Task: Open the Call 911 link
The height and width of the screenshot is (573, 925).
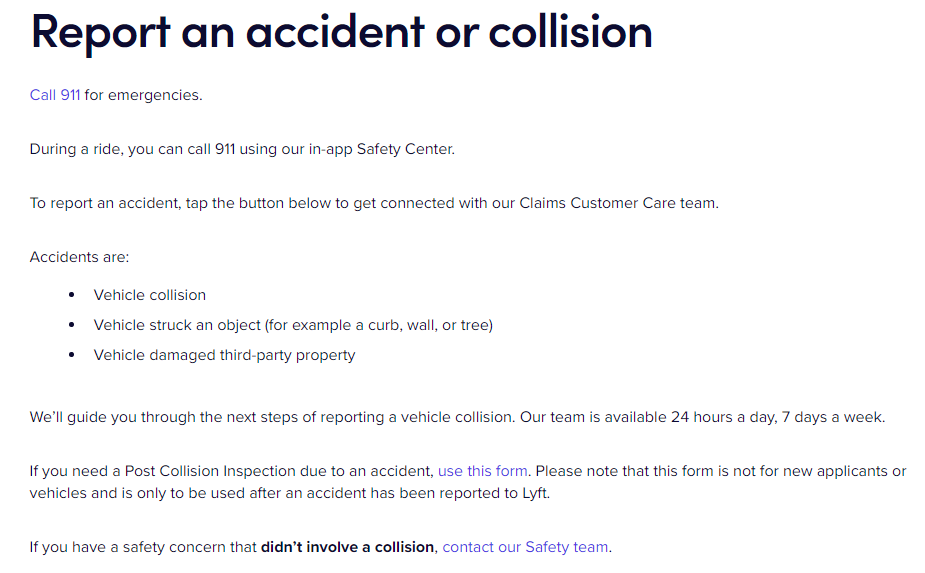Action: pyautogui.click(x=55, y=95)
